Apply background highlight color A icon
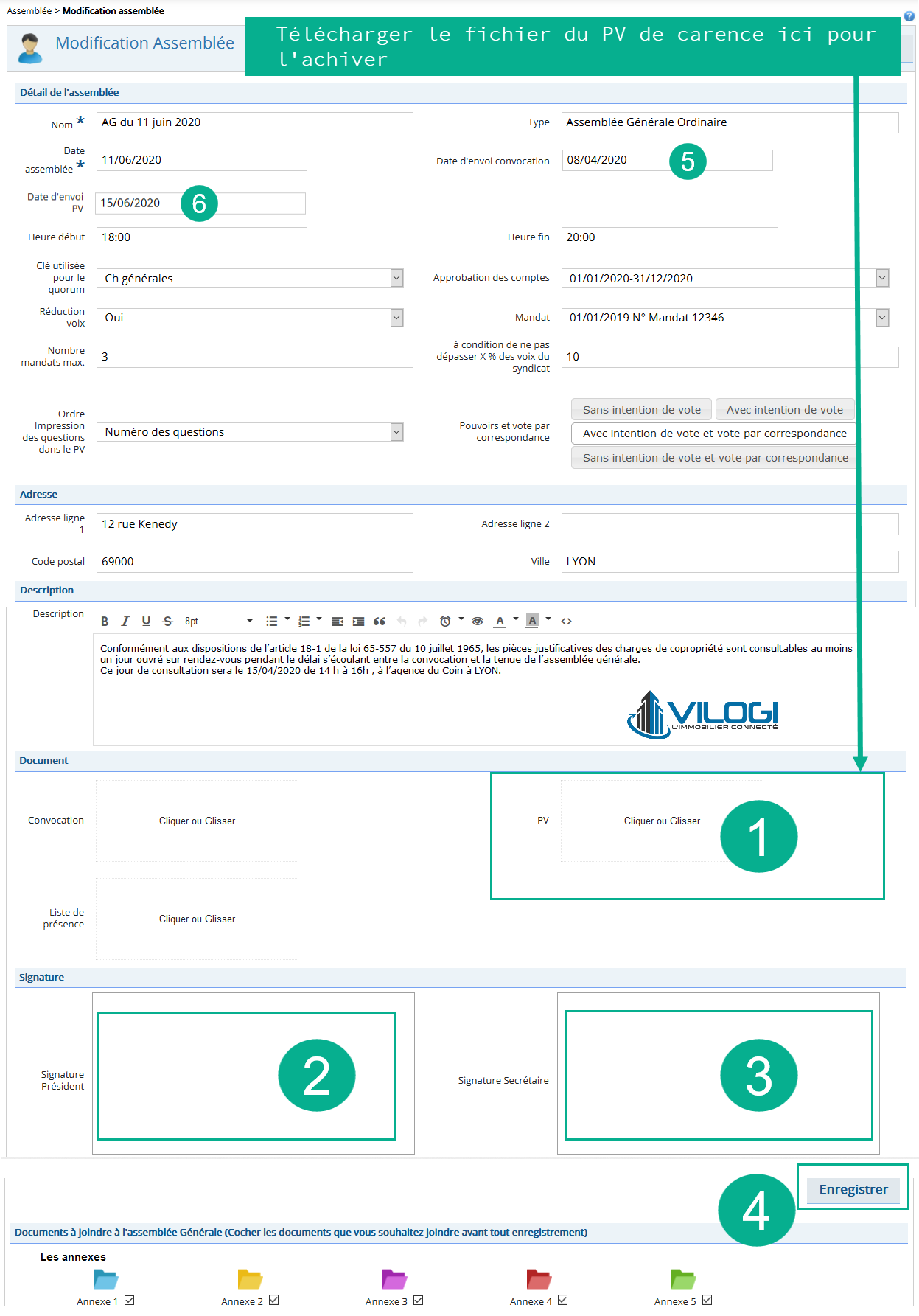This screenshot has height=1316, width=919. pyautogui.click(x=532, y=622)
